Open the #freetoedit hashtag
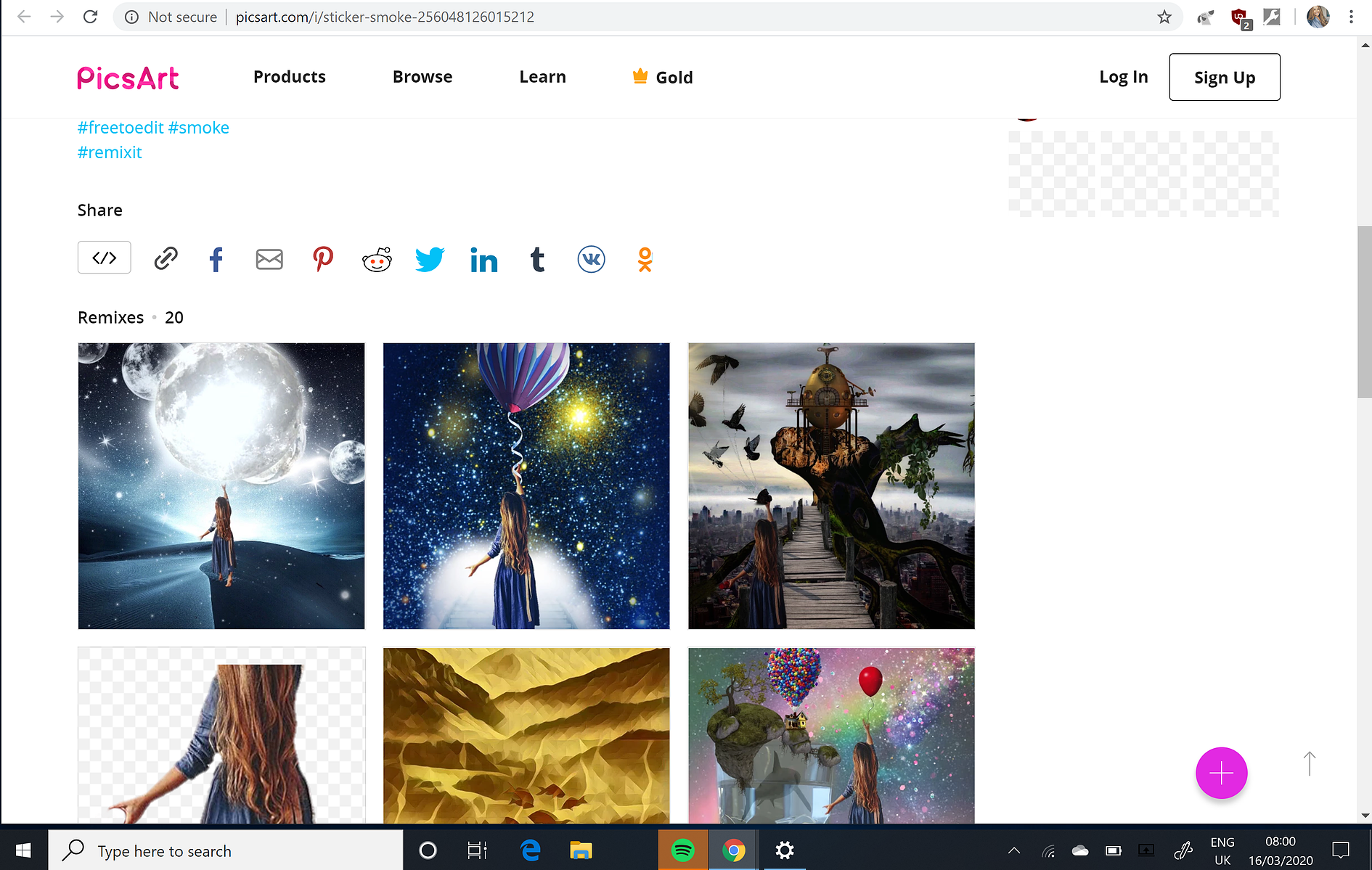 [x=121, y=128]
